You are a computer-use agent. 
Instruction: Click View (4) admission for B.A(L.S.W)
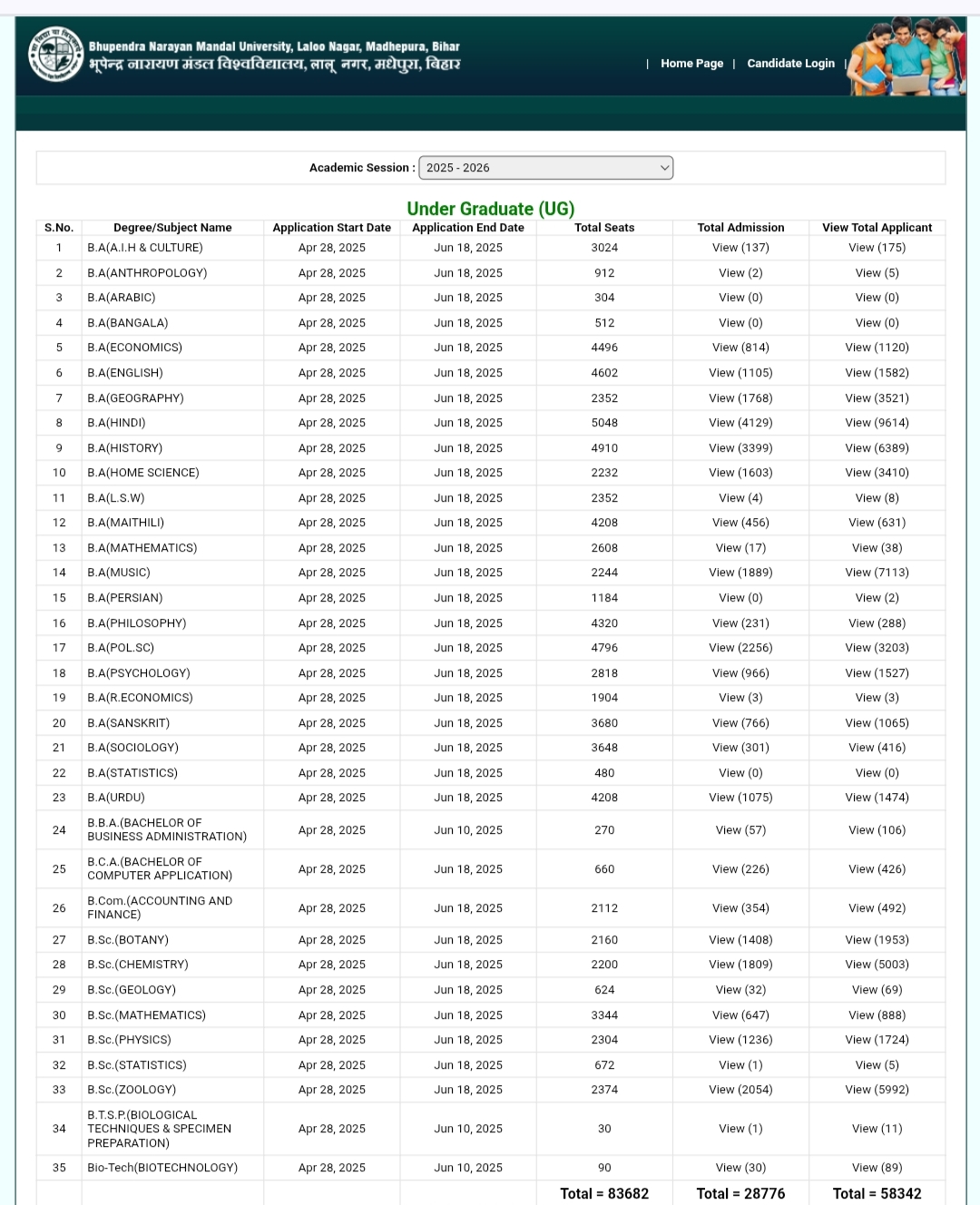740,498
